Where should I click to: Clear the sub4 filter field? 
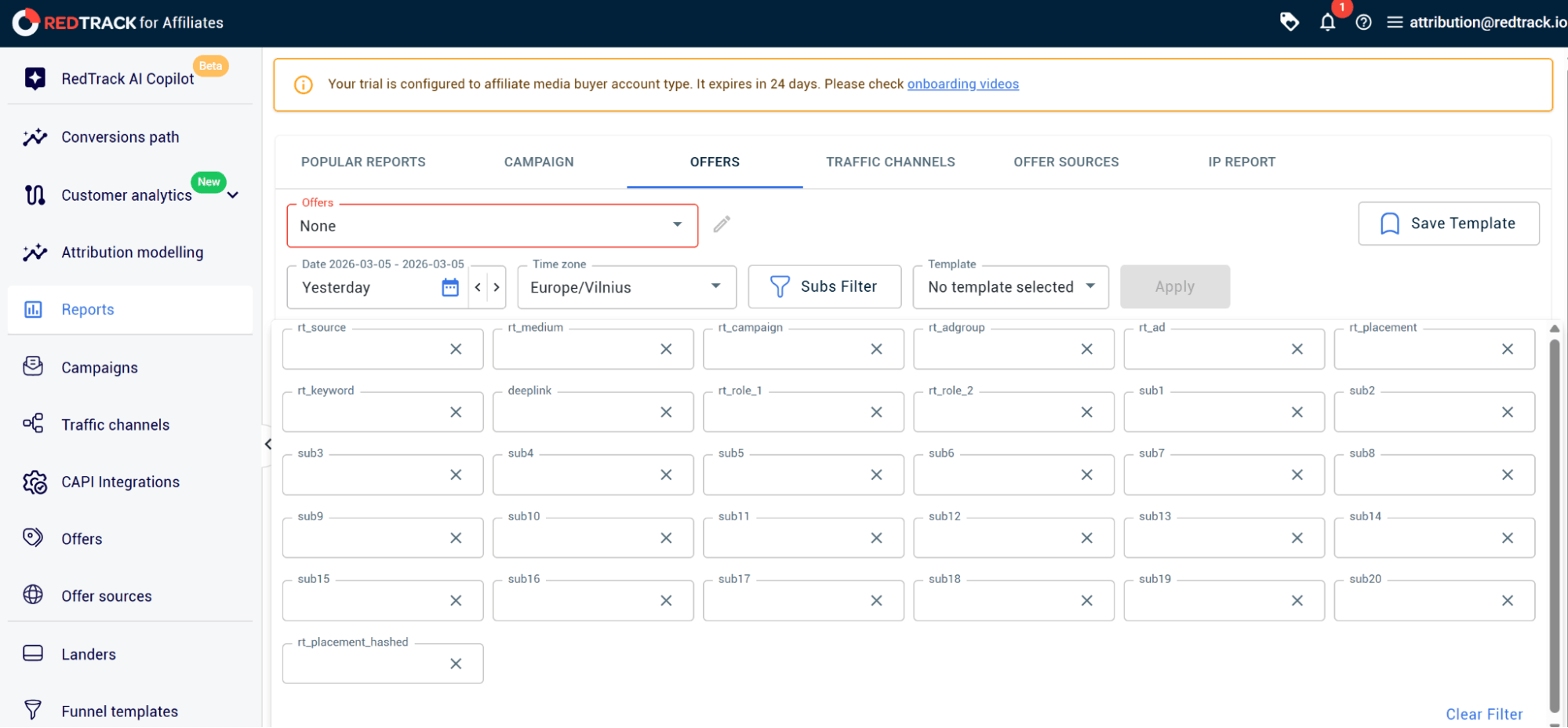(666, 475)
